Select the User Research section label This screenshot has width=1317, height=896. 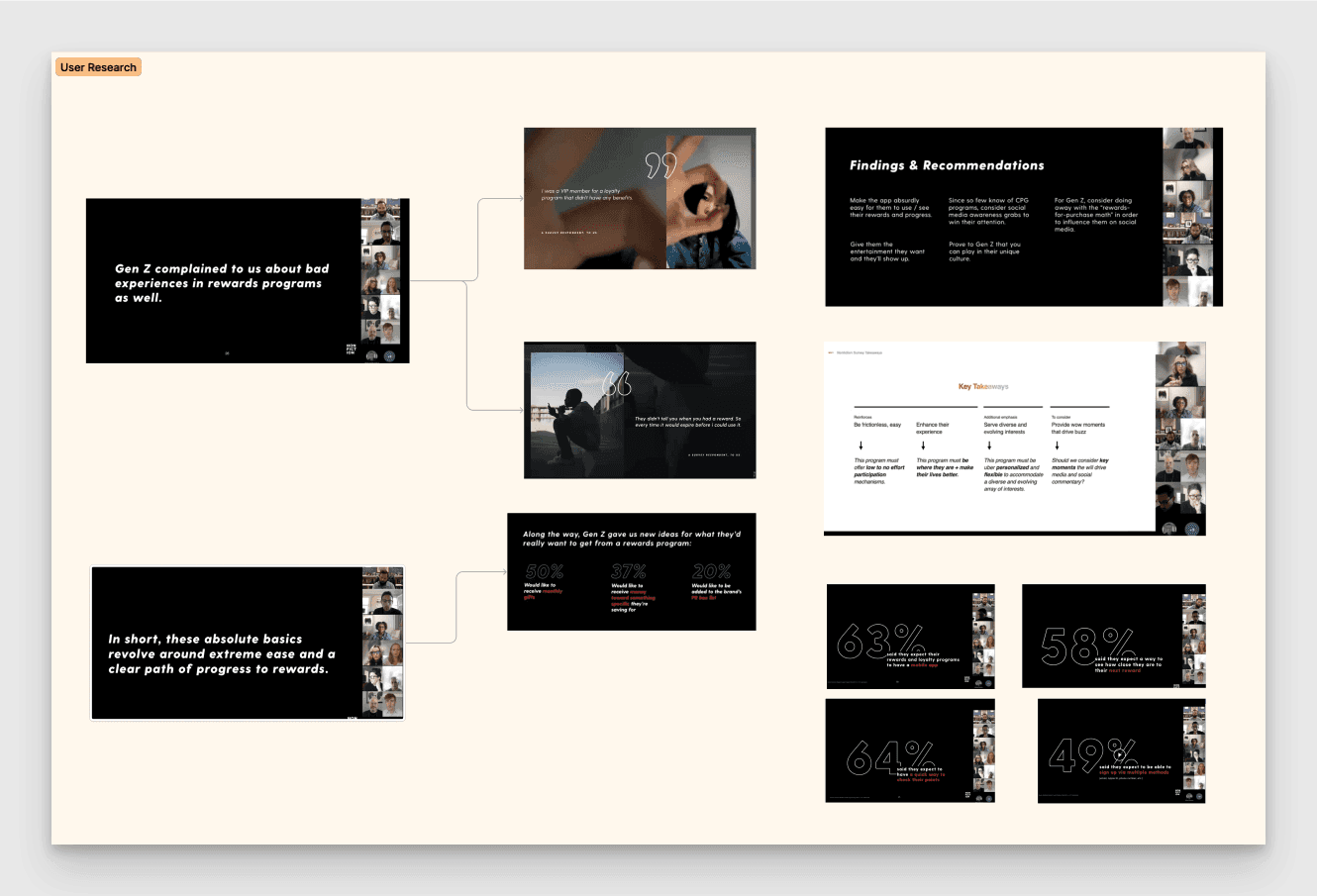coord(98,67)
